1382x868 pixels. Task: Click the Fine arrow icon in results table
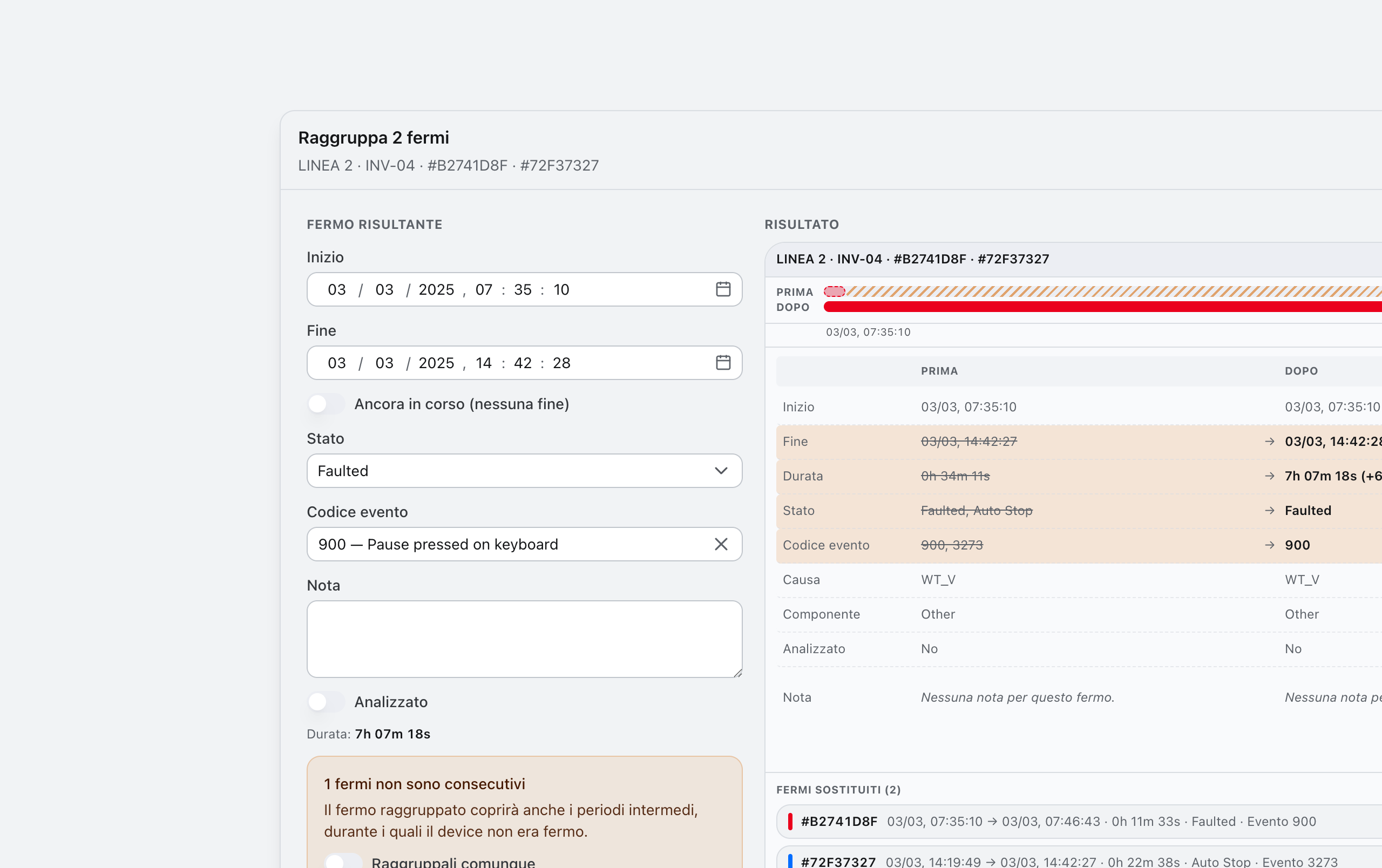click(1270, 441)
